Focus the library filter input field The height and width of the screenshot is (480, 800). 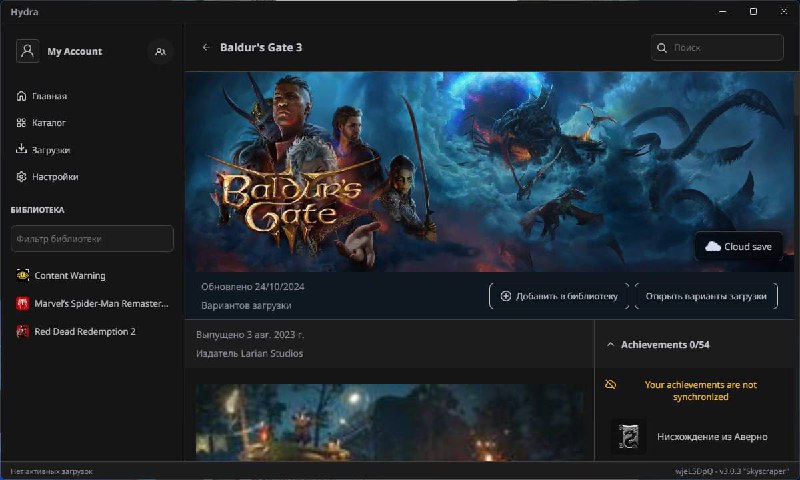point(92,239)
